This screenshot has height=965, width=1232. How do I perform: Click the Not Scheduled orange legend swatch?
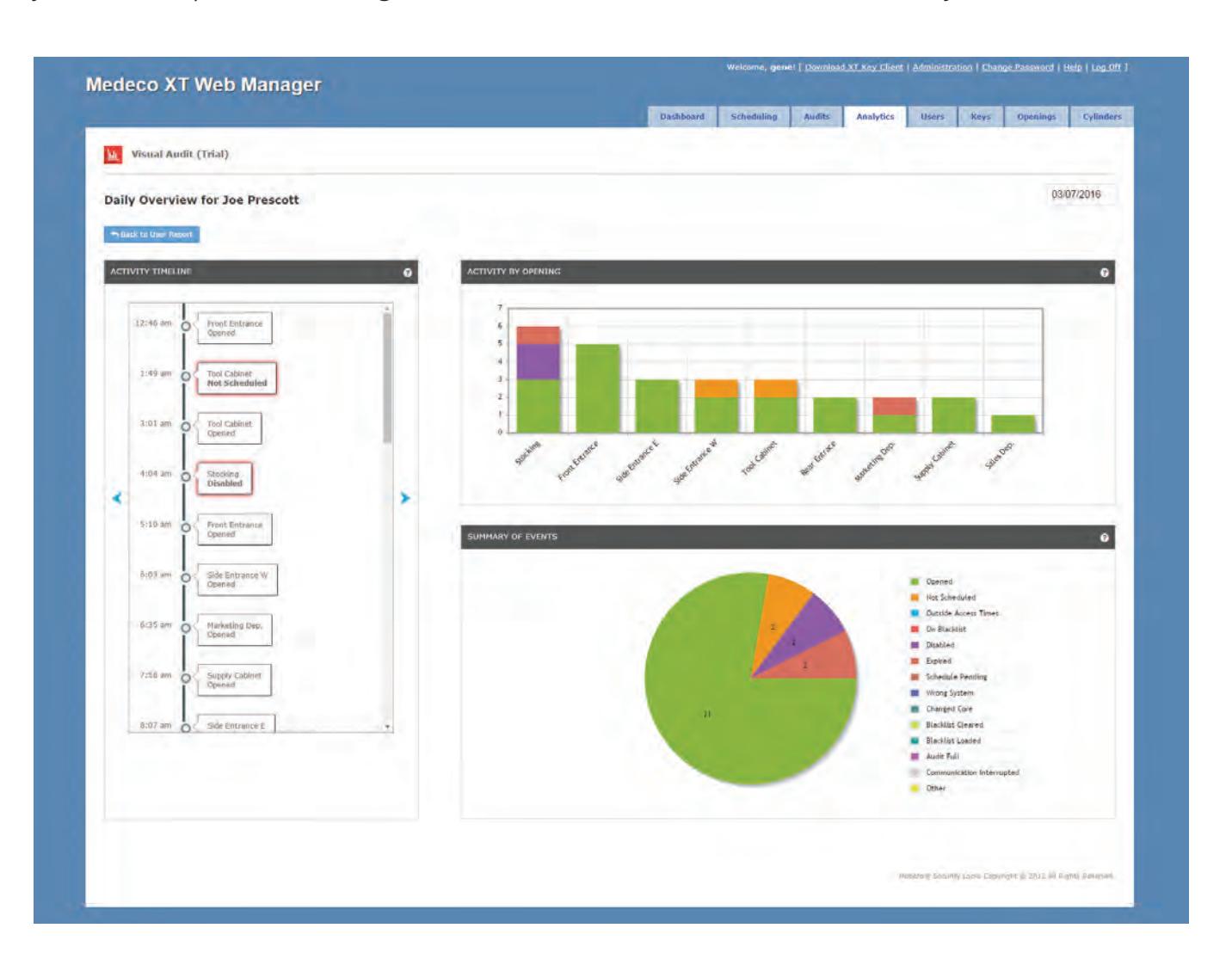(x=915, y=598)
